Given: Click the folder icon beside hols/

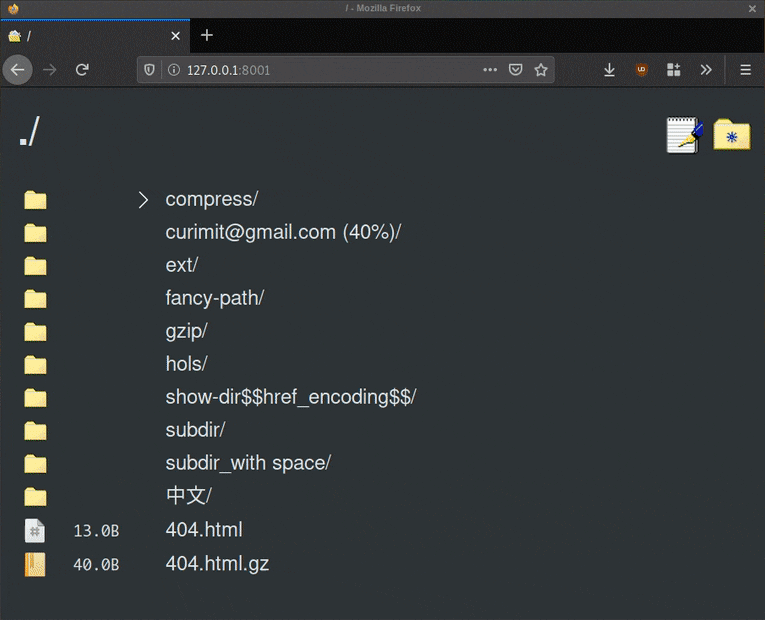Looking at the screenshot, I should (x=36, y=364).
